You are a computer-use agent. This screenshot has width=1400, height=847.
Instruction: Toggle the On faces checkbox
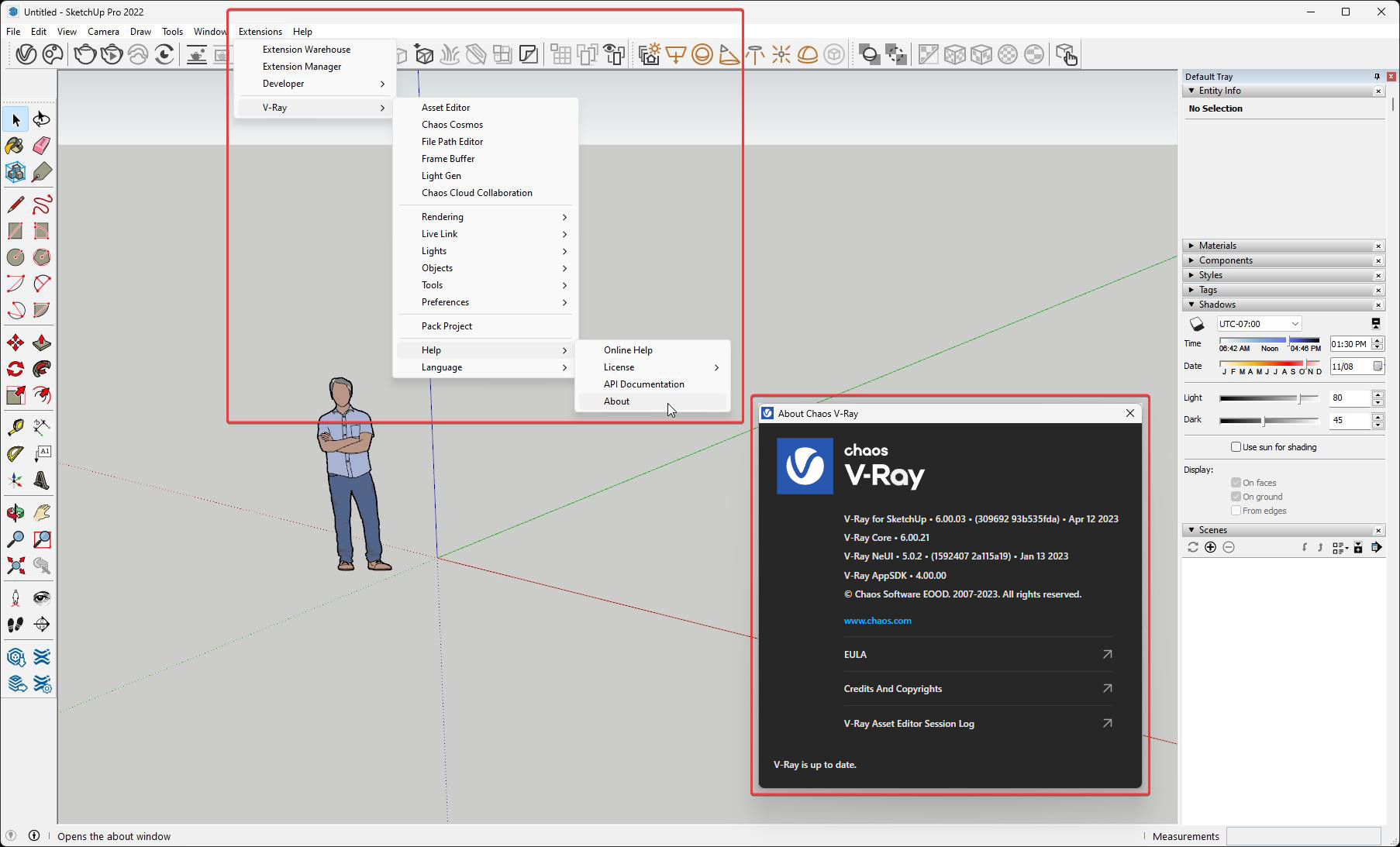(x=1236, y=483)
